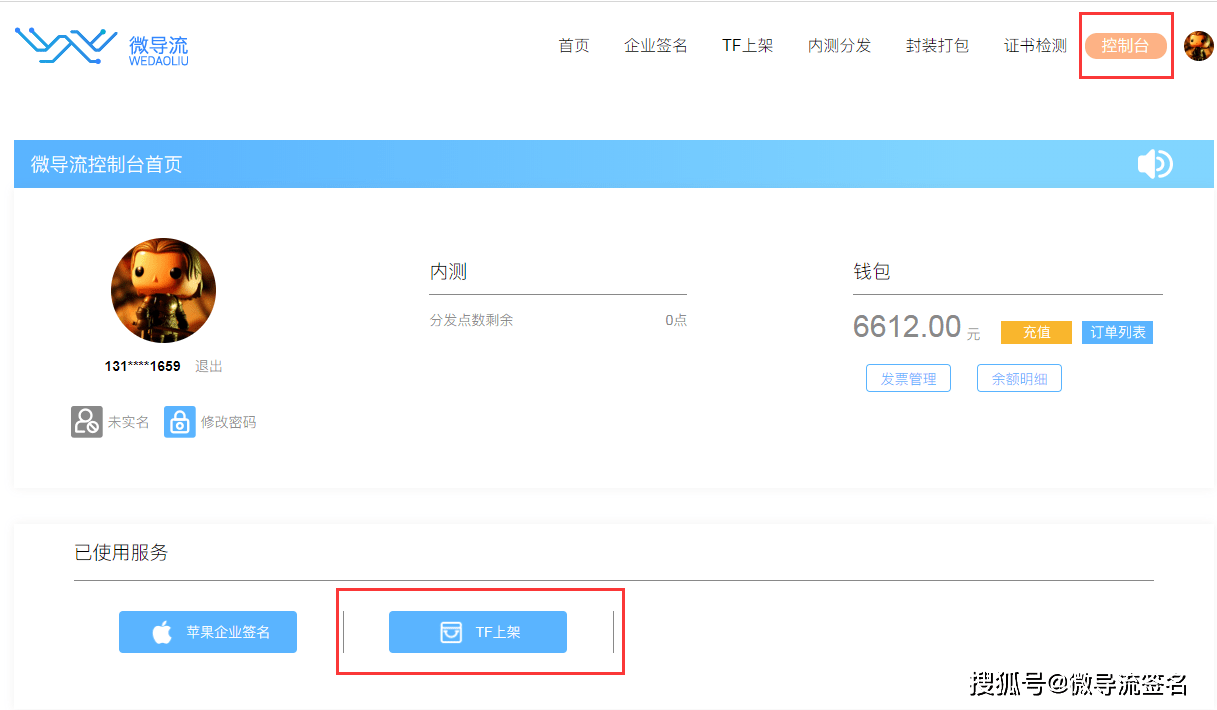The width and height of the screenshot is (1217, 710).
Task: Click the 修改密码 lock icon
Action: 180,422
